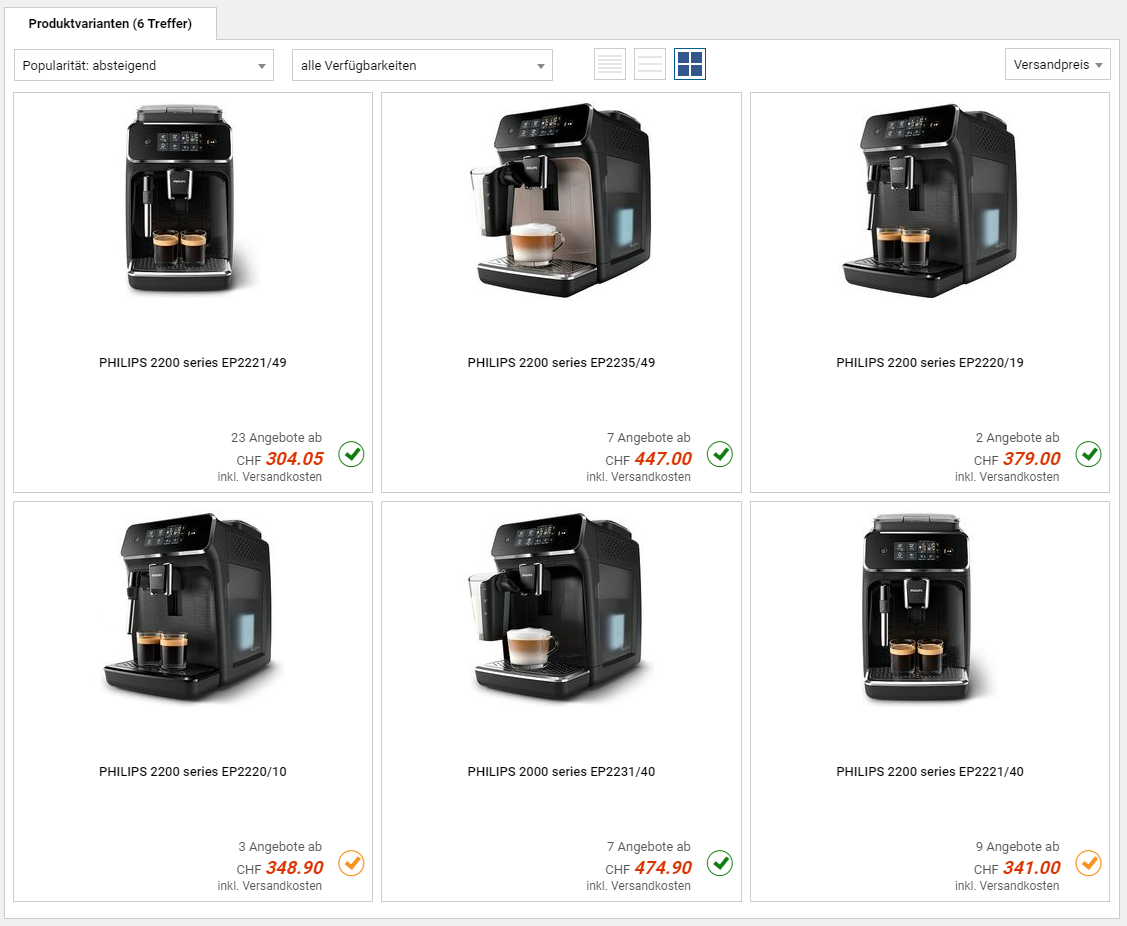
Task: Click green availability checkmark for EP2221/49
Action: point(351,454)
